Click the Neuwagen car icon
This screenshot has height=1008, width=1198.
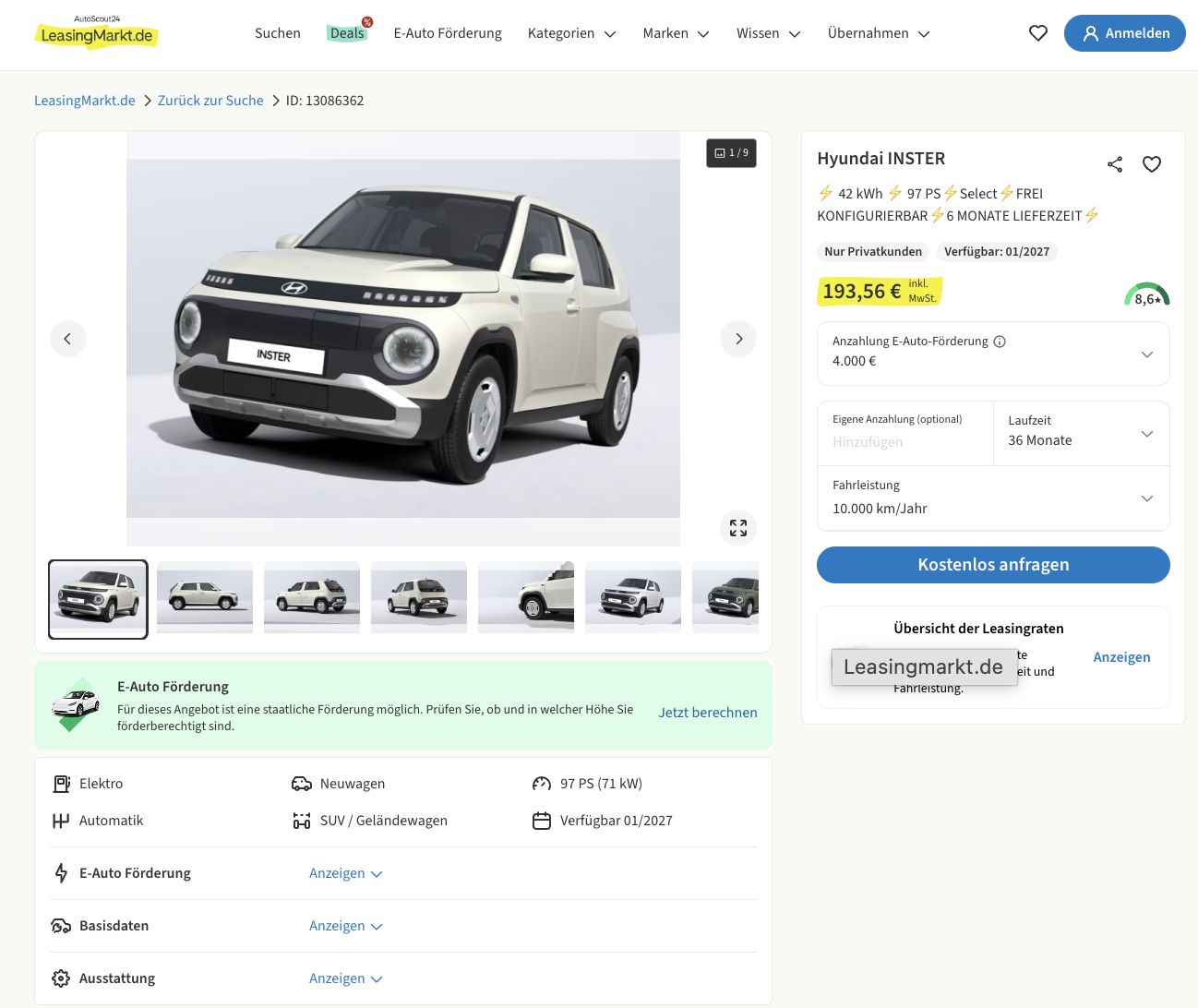[x=302, y=784]
